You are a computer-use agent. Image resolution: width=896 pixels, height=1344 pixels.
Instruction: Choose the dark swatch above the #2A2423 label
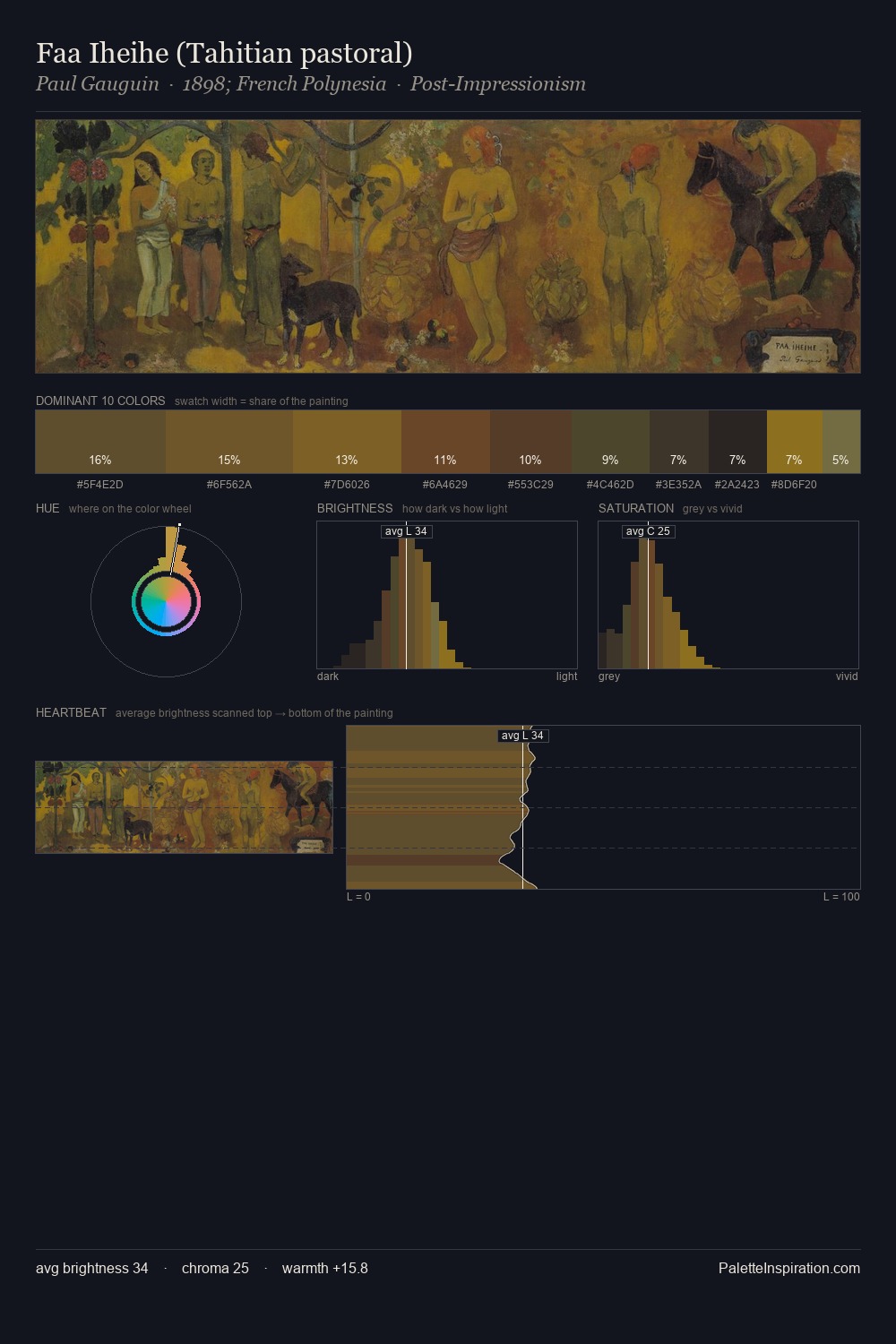(737, 442)
